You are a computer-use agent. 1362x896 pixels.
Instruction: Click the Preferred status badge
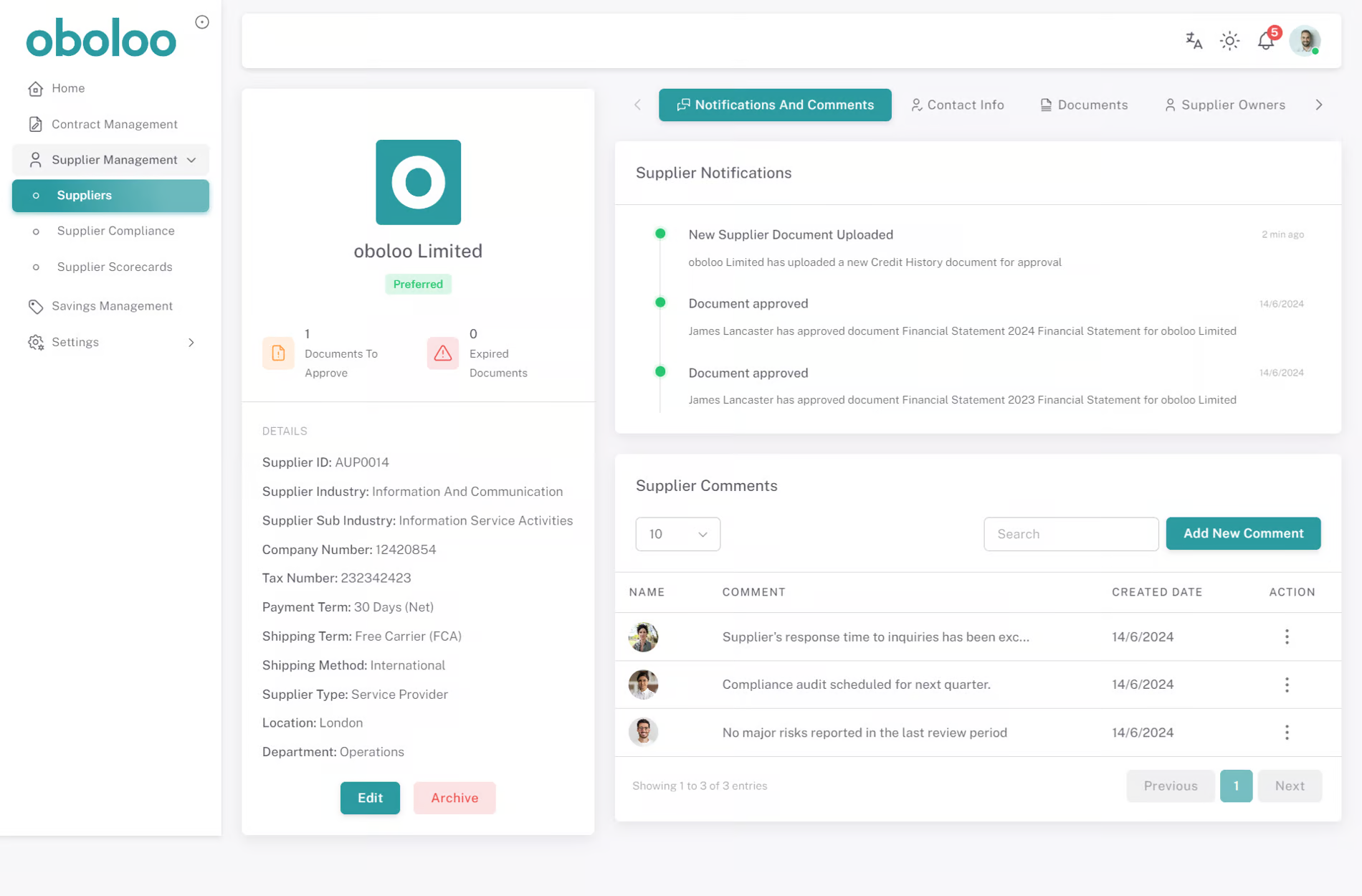[x=418, y=284]
